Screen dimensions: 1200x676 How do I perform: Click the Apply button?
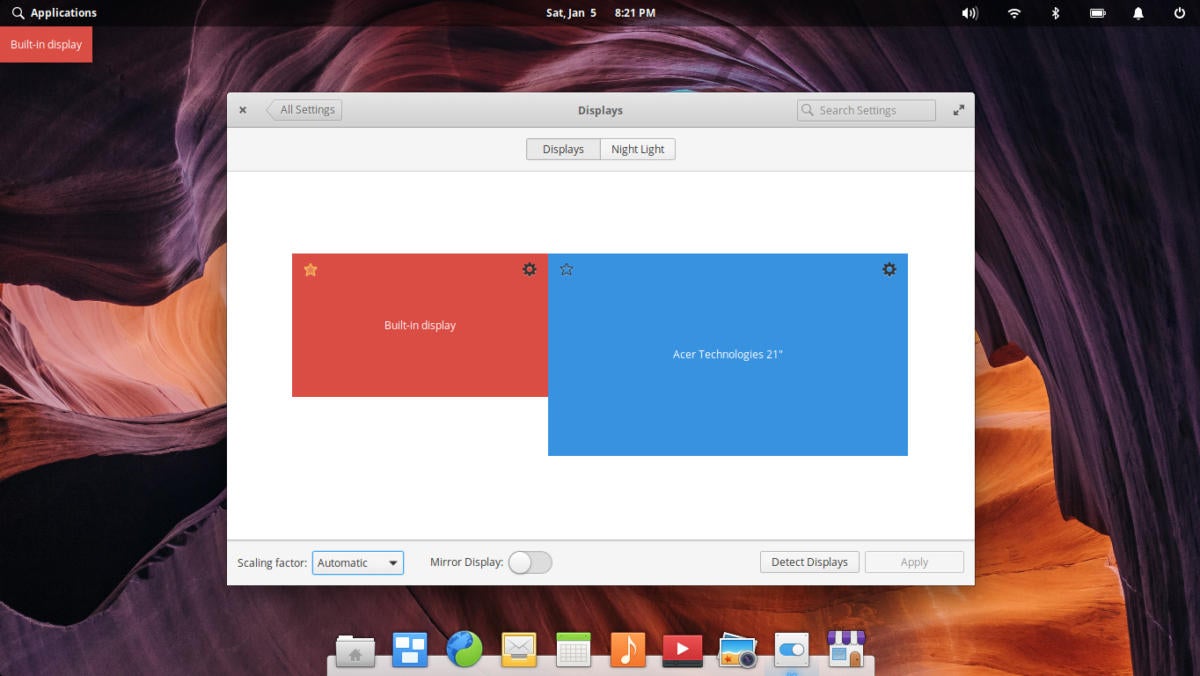914,562
